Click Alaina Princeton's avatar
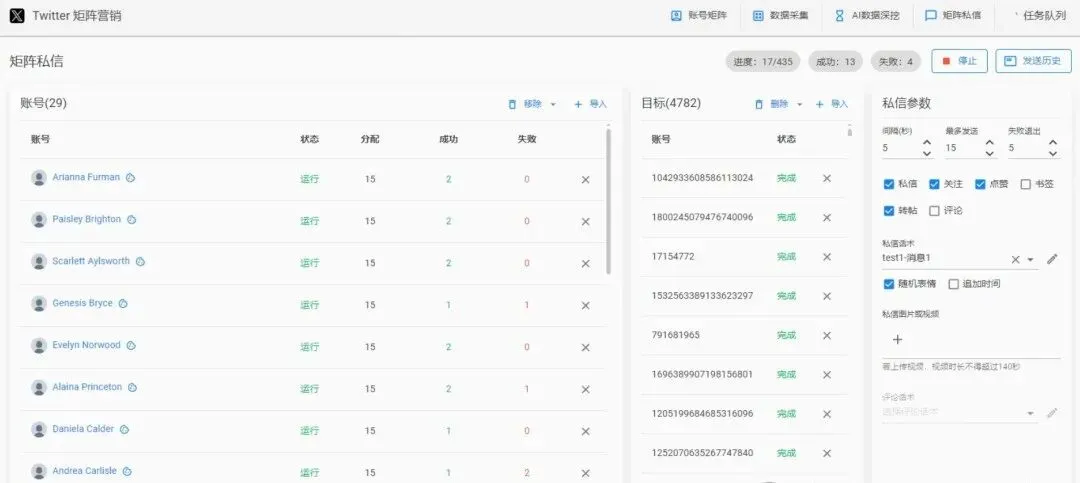Screen dimensions: 1080x483 (x=39, y=387)
